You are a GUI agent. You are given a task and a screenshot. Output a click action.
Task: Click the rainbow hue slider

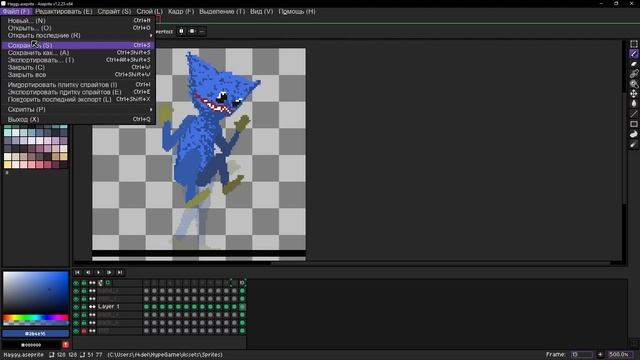[36, 317]
